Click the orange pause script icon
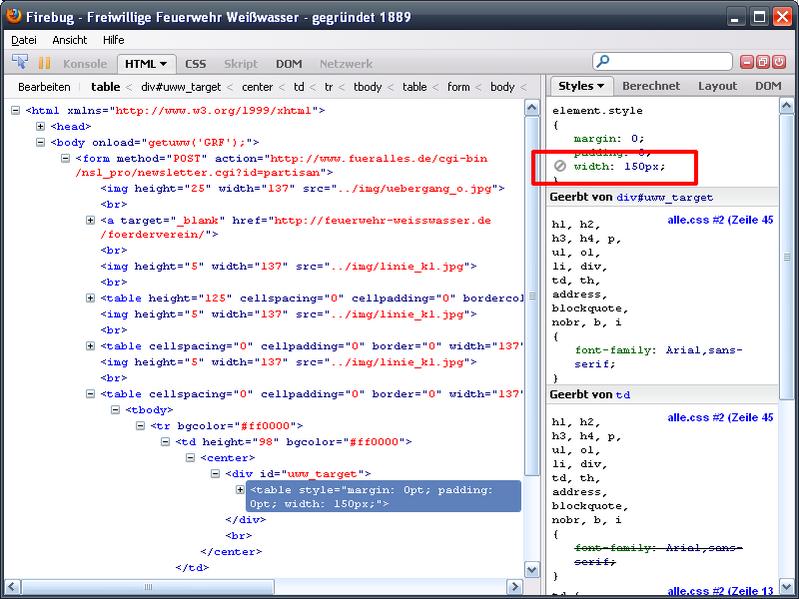799x599 pixels. tap(44, 63)
